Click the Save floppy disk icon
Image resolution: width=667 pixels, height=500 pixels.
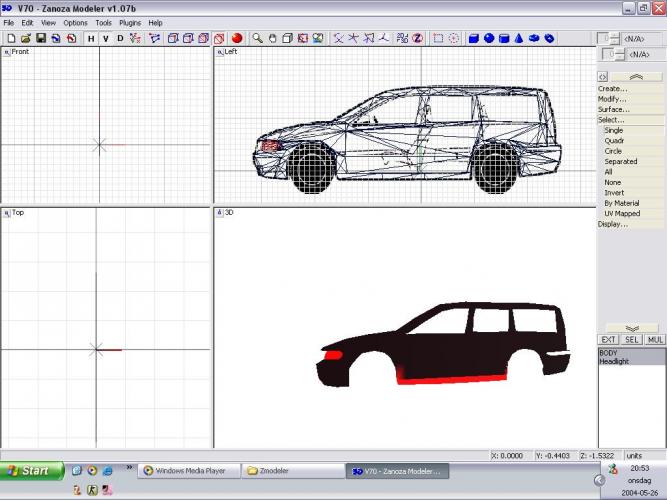(x=41, y=38)
